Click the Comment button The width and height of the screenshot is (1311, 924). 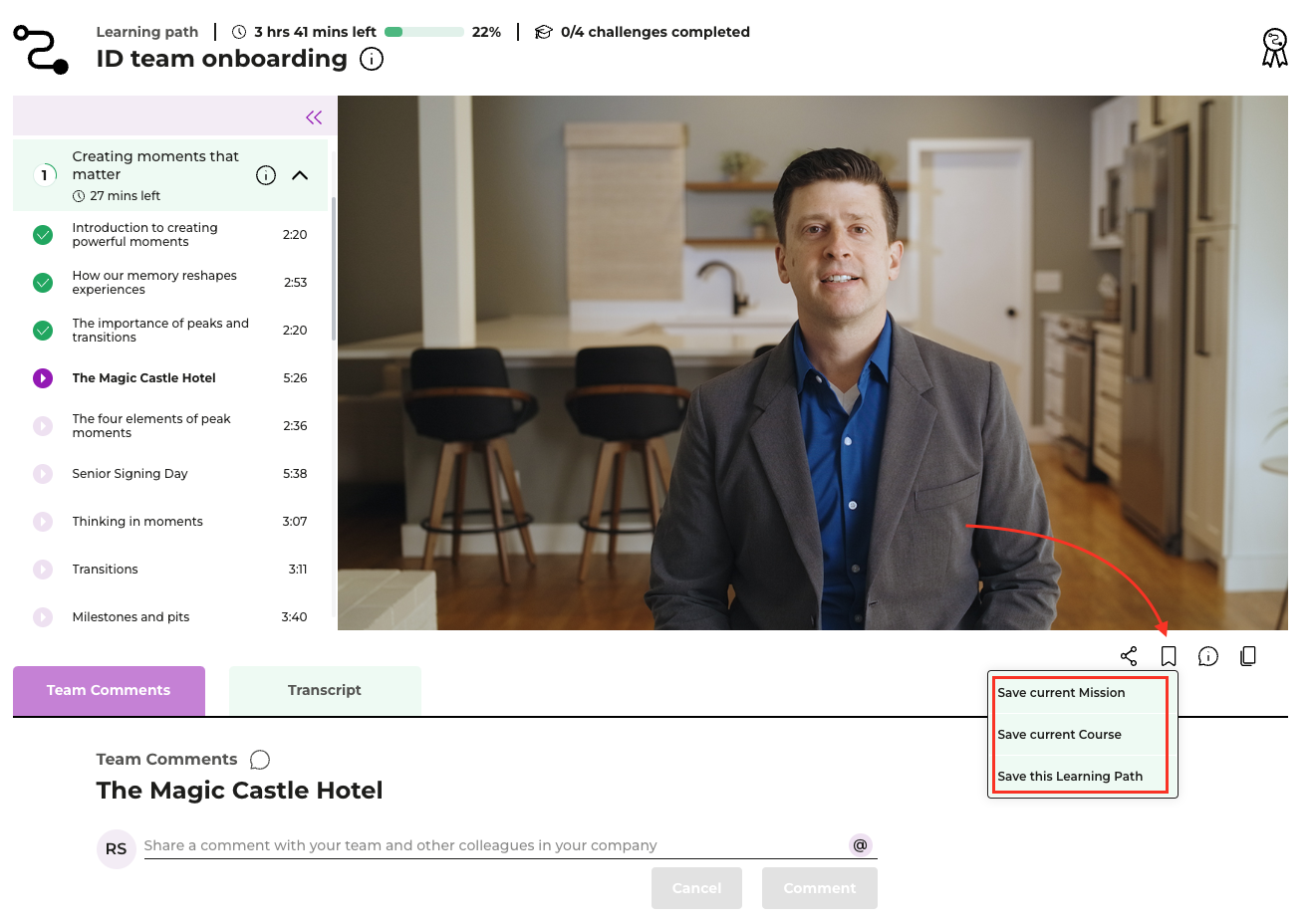(820, 888)
